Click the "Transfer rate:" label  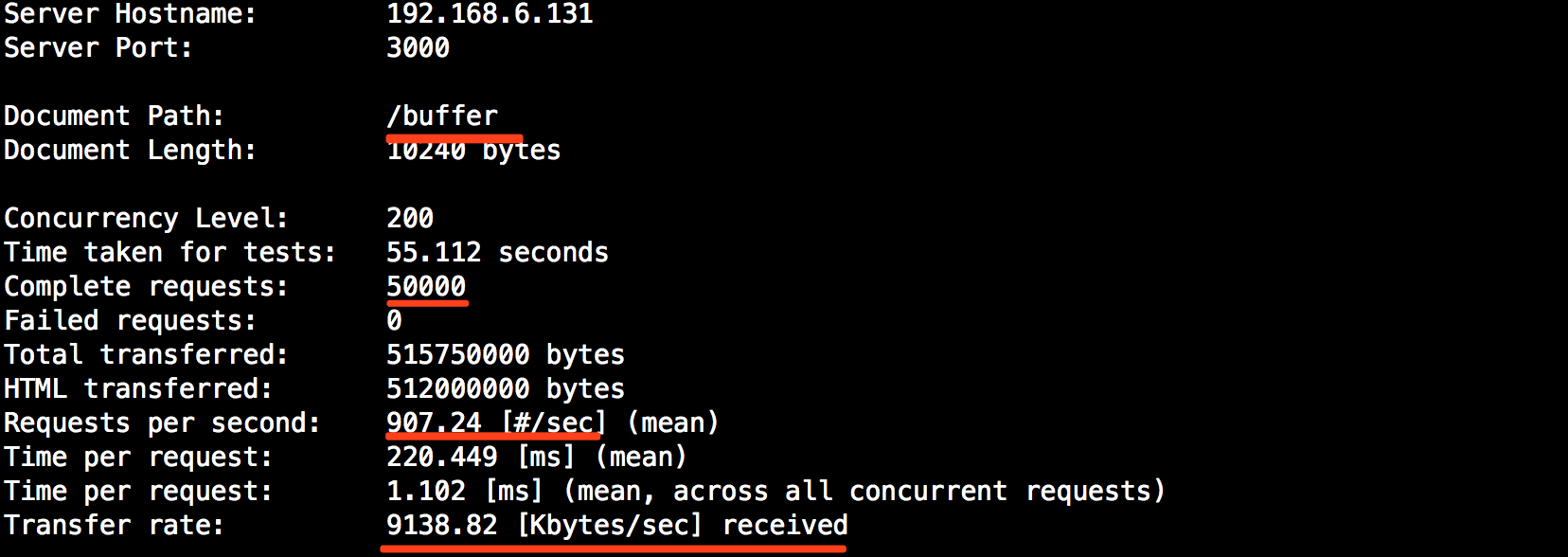click(114, 526)
